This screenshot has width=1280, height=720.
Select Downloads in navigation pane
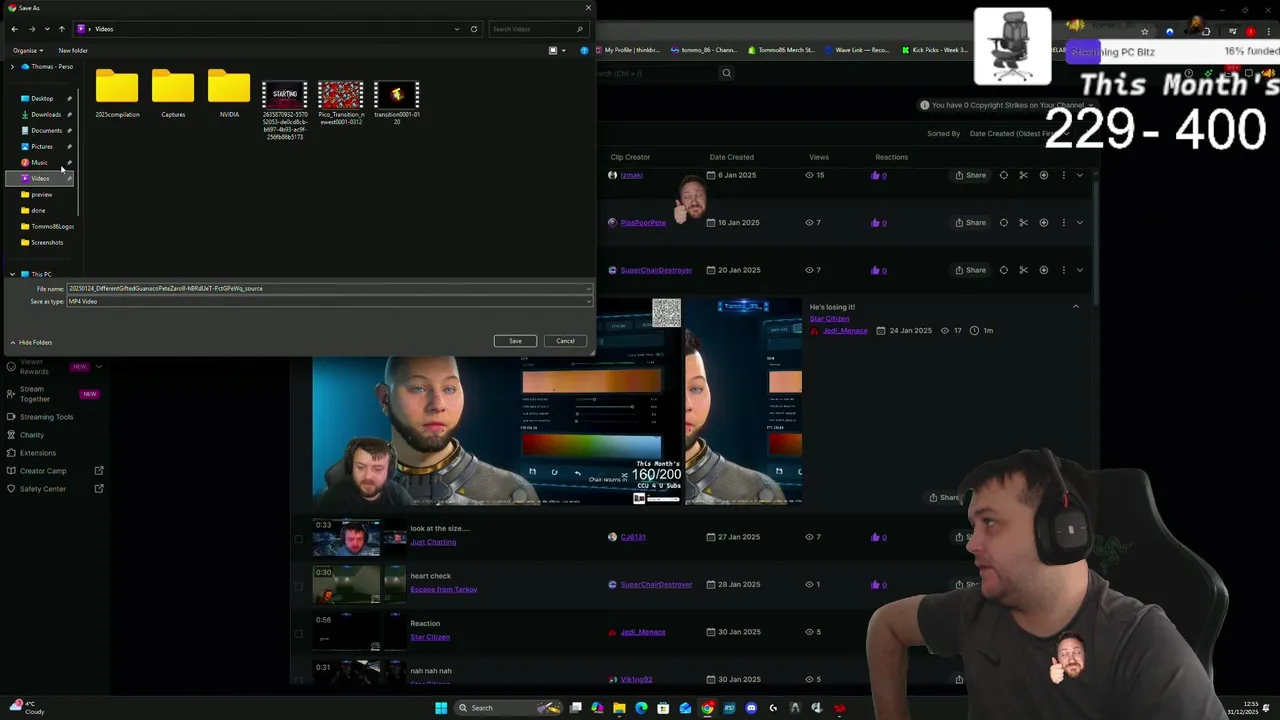[45, 114]
